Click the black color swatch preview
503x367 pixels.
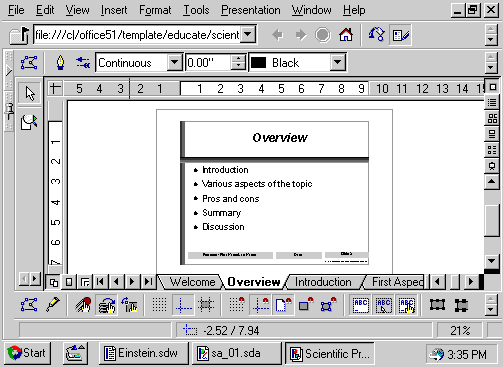point(258,62)
